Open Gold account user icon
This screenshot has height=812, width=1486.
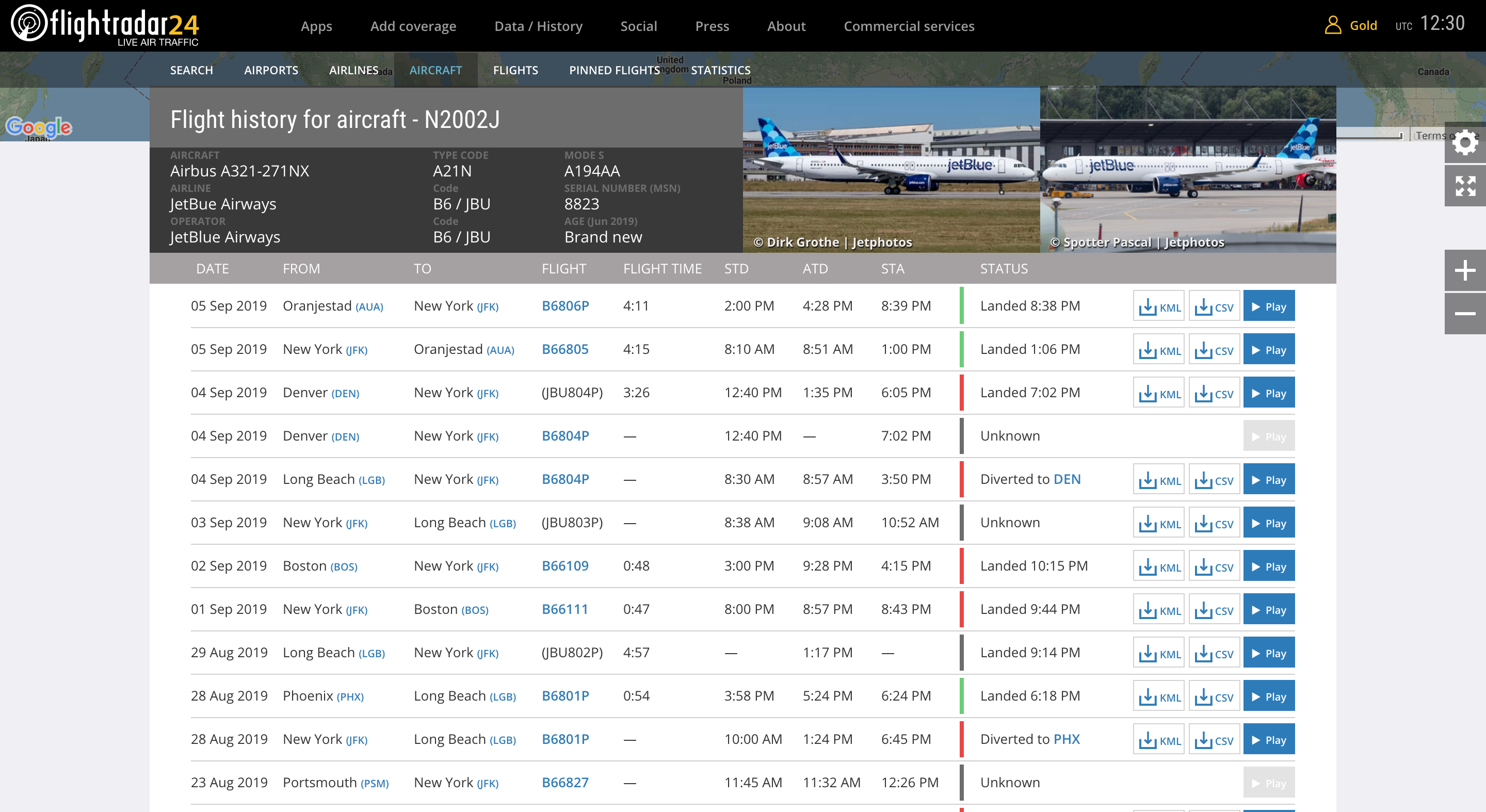pyautogui.click(x=1333, y=25)
